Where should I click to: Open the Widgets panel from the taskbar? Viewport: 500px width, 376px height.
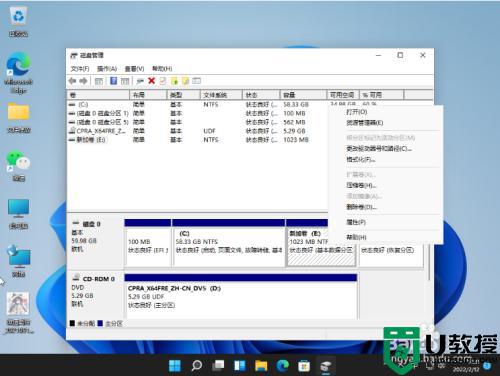(240, 366)
